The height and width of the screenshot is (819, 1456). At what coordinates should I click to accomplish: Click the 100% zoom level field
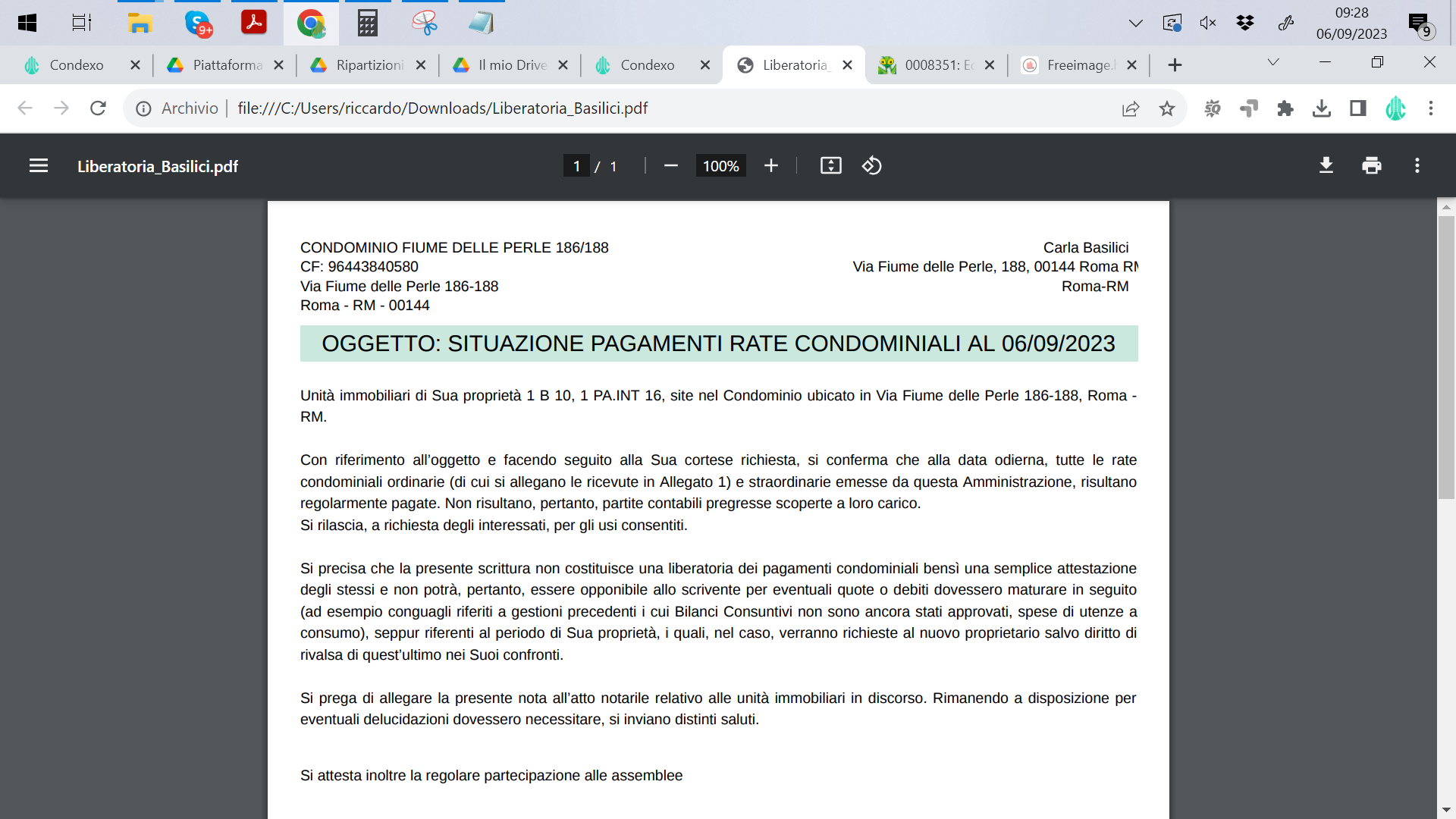click(720, 166)
